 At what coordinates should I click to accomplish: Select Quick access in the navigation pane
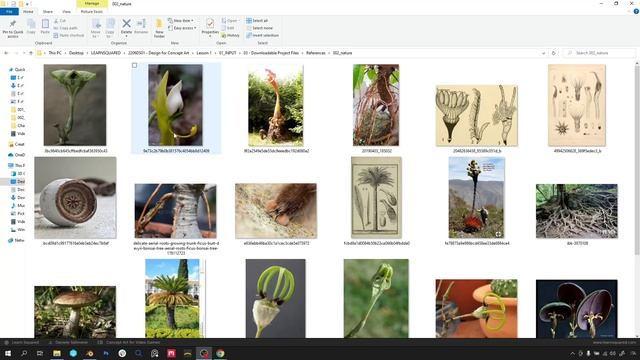point(17,69)
